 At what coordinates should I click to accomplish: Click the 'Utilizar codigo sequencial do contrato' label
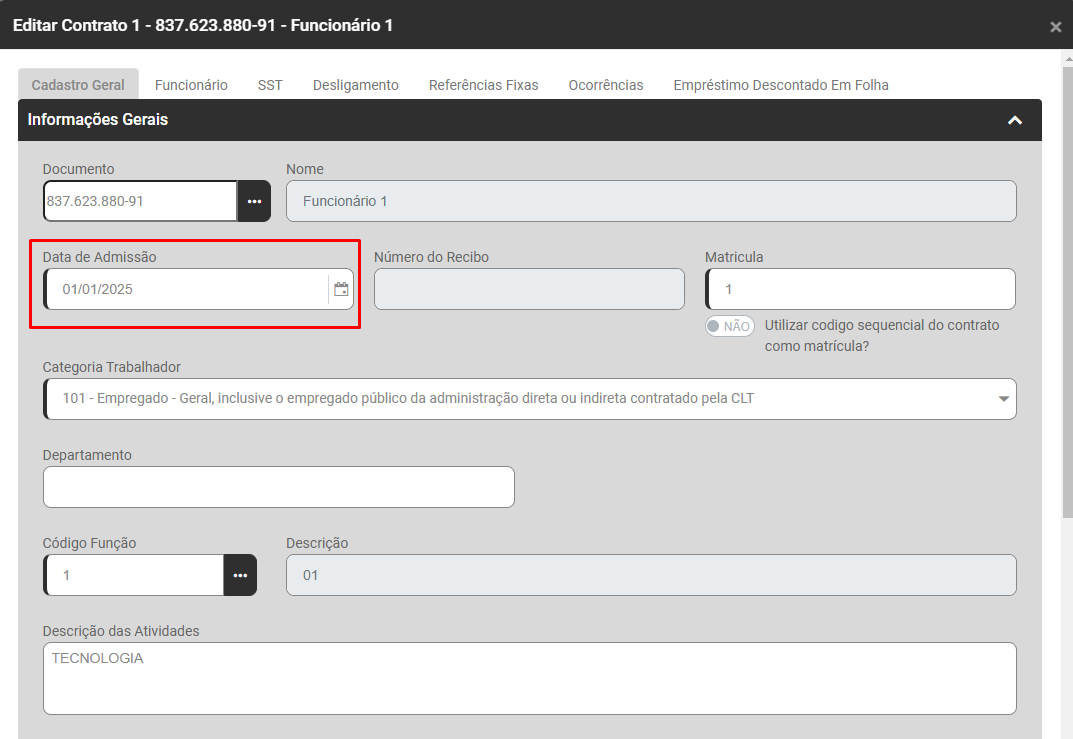point(881,336)
